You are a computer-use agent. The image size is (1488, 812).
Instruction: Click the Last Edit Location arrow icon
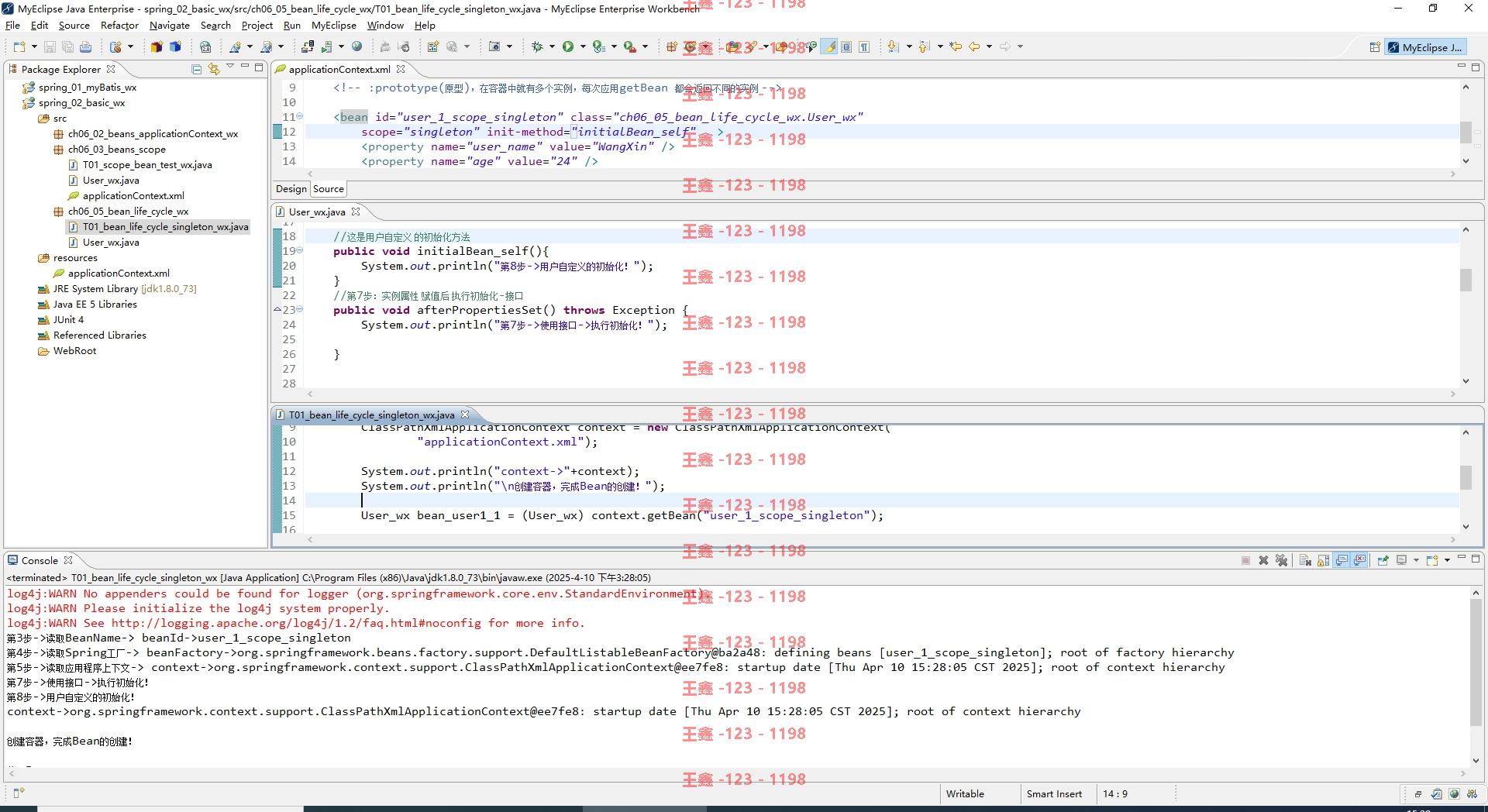click(956, 47)
